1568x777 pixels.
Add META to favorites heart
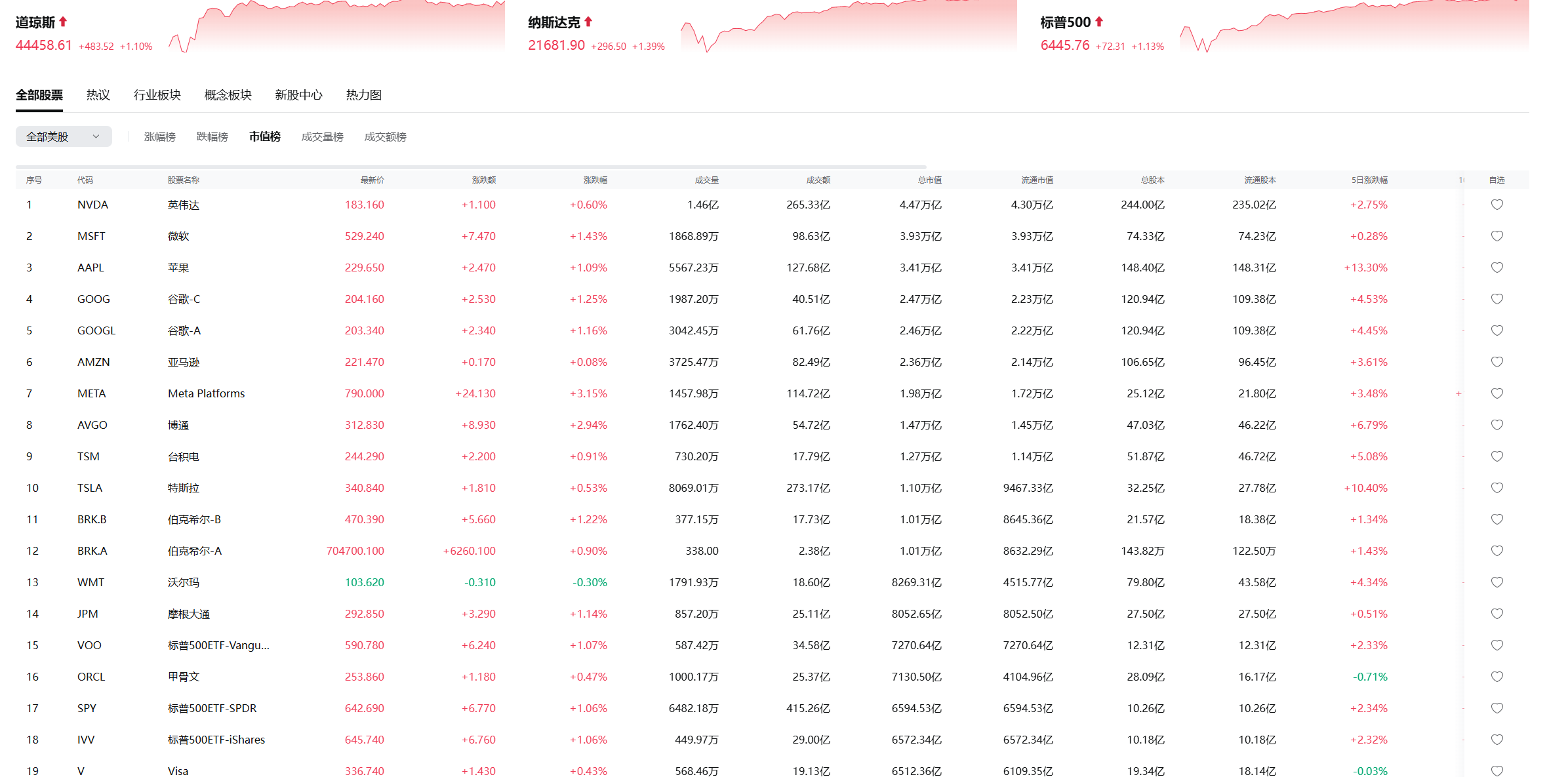point(1497,393)
